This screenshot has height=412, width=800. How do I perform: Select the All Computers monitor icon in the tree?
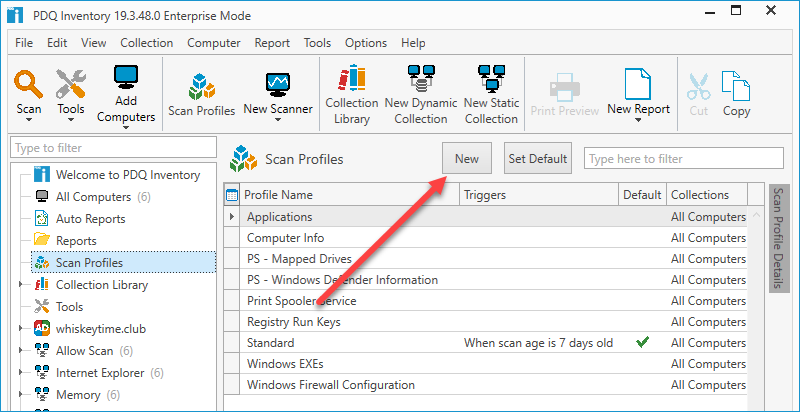(x=42, y=197)
